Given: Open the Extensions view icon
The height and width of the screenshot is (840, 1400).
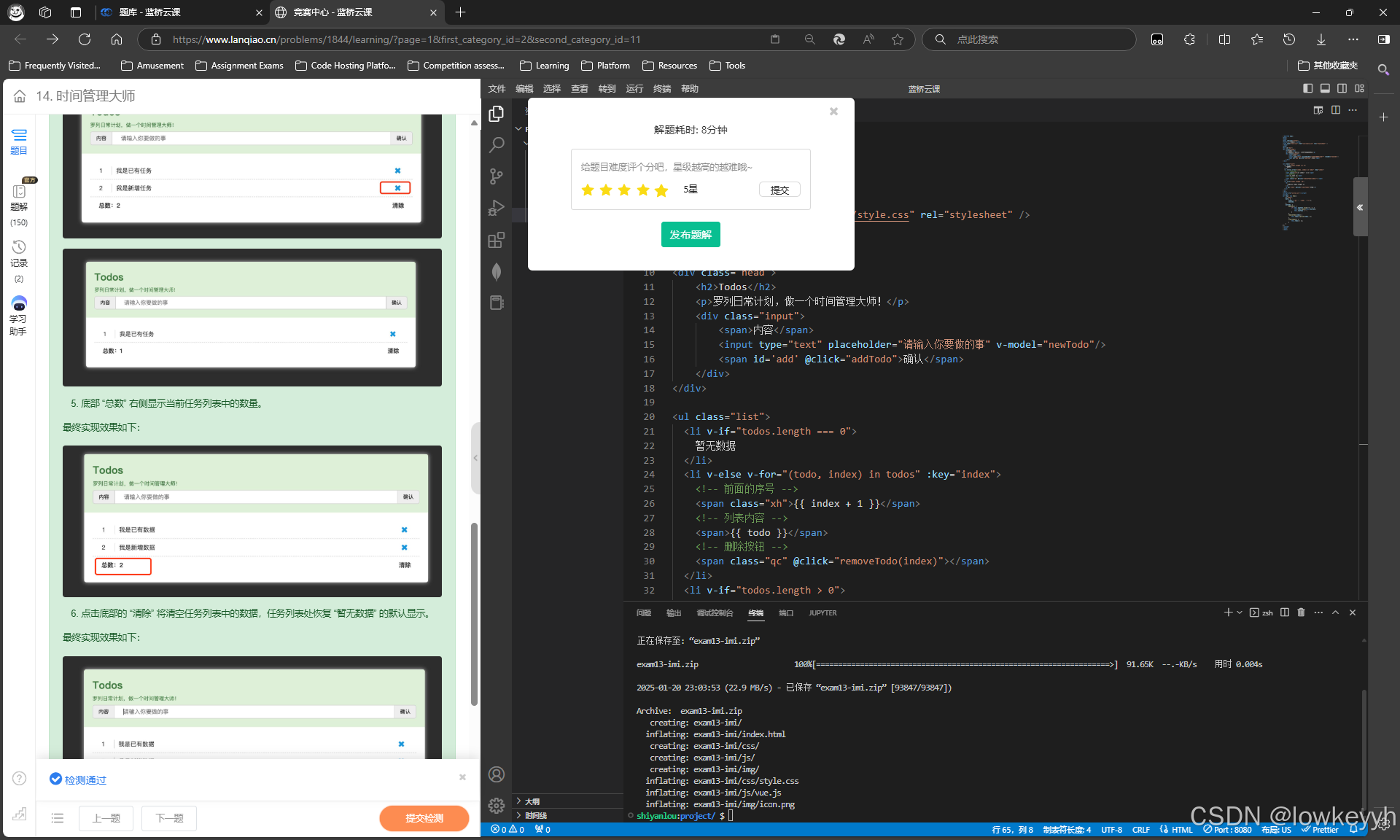Looking at the screenshot, I should point(497,240).
